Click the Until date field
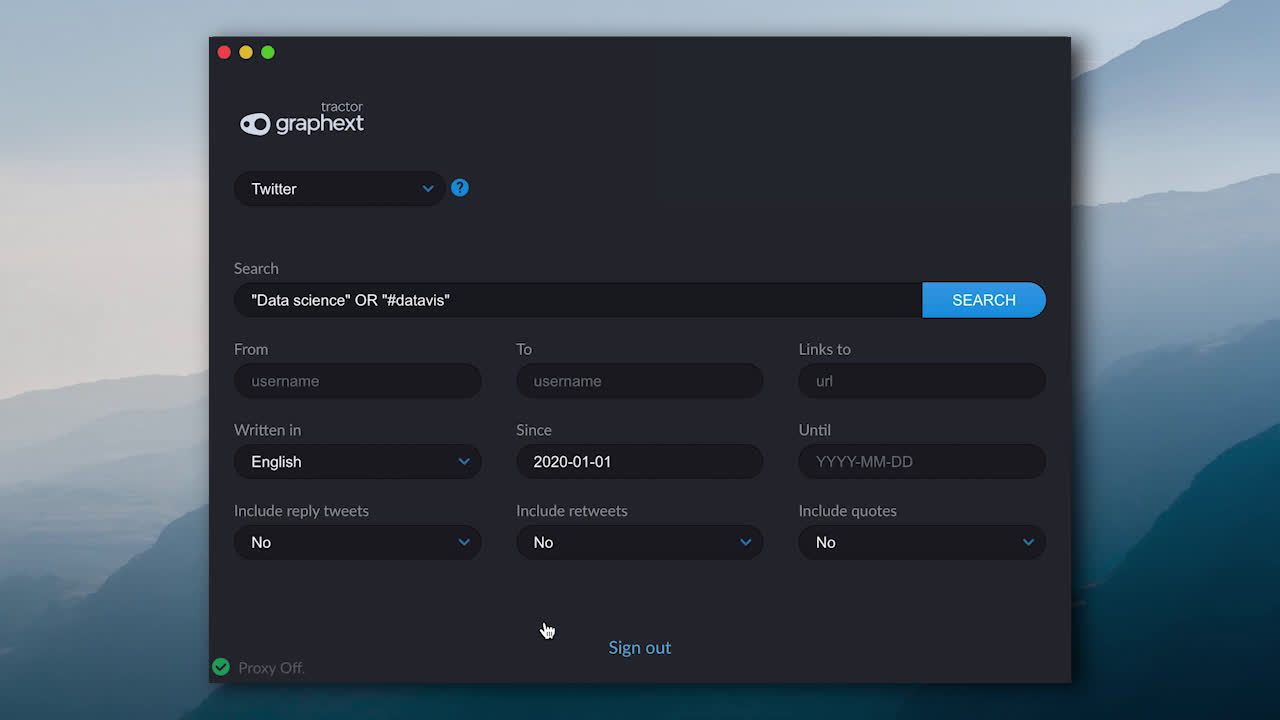 coord(922,462)
